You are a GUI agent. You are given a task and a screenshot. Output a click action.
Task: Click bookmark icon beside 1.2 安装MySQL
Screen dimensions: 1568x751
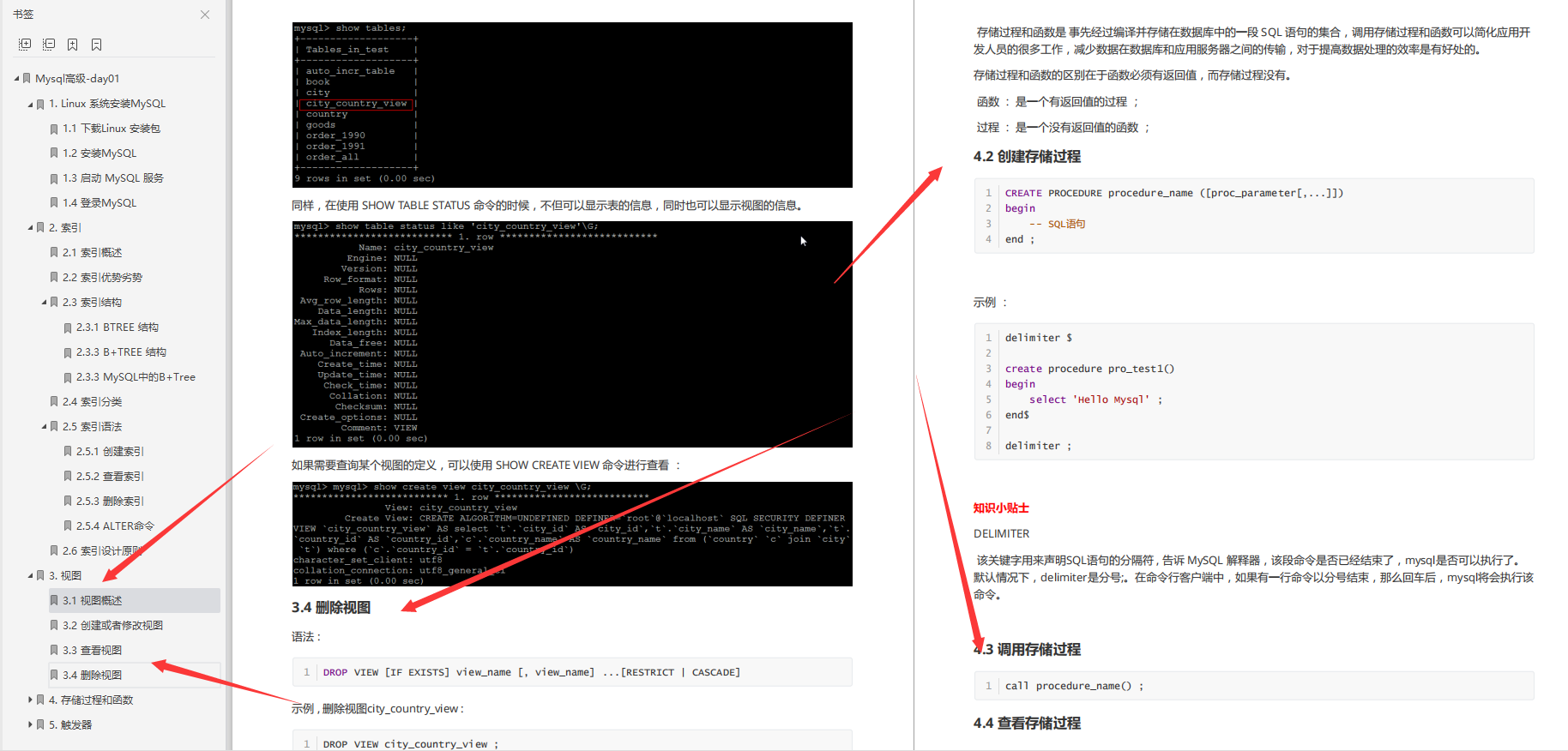coord(54,153)
